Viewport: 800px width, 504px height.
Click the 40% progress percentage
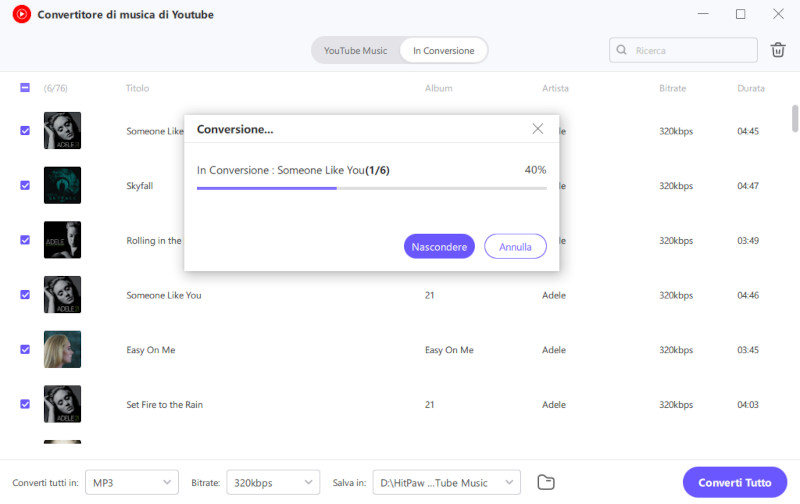[x=535, y=170]
